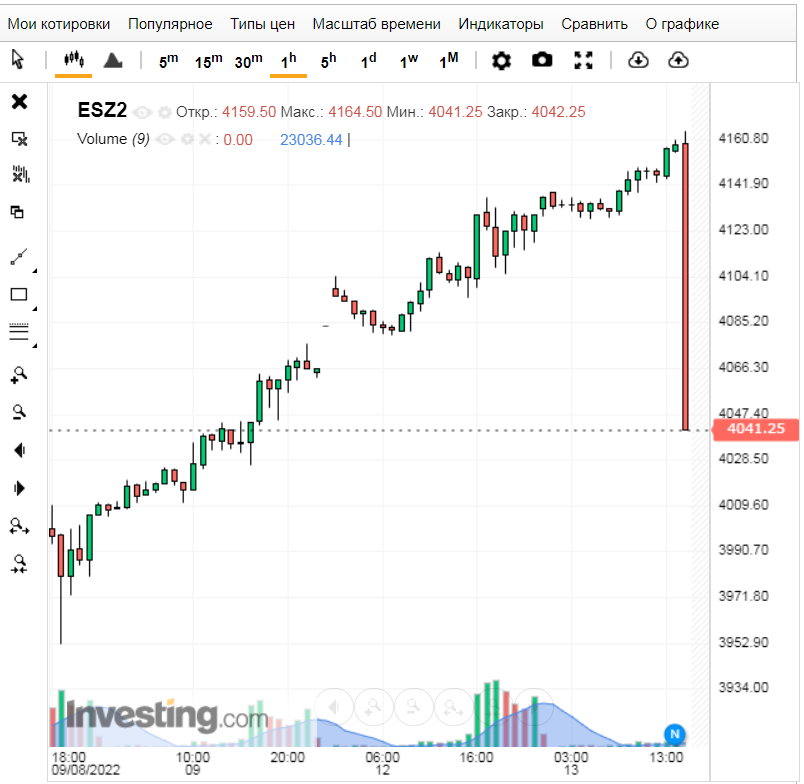Click the zoom-in magnifier in left sidebar
This screenshot has width=804, height=784.
pyautogui.click(x=19, y=375)
